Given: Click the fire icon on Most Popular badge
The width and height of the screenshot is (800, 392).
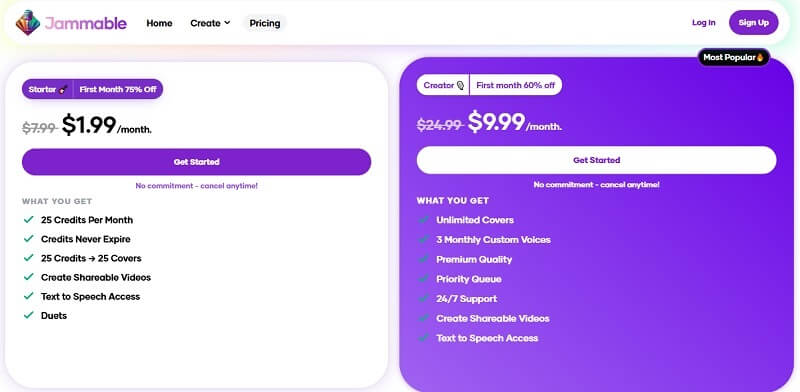Looking at the screenshot, I should (x=760, y=57).
